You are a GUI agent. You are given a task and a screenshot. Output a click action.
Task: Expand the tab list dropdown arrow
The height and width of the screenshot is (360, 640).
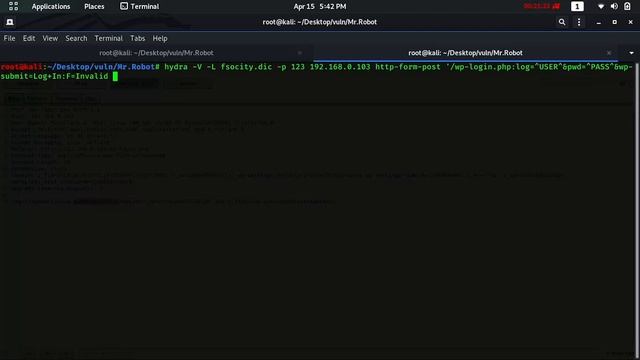coord(631,53)
